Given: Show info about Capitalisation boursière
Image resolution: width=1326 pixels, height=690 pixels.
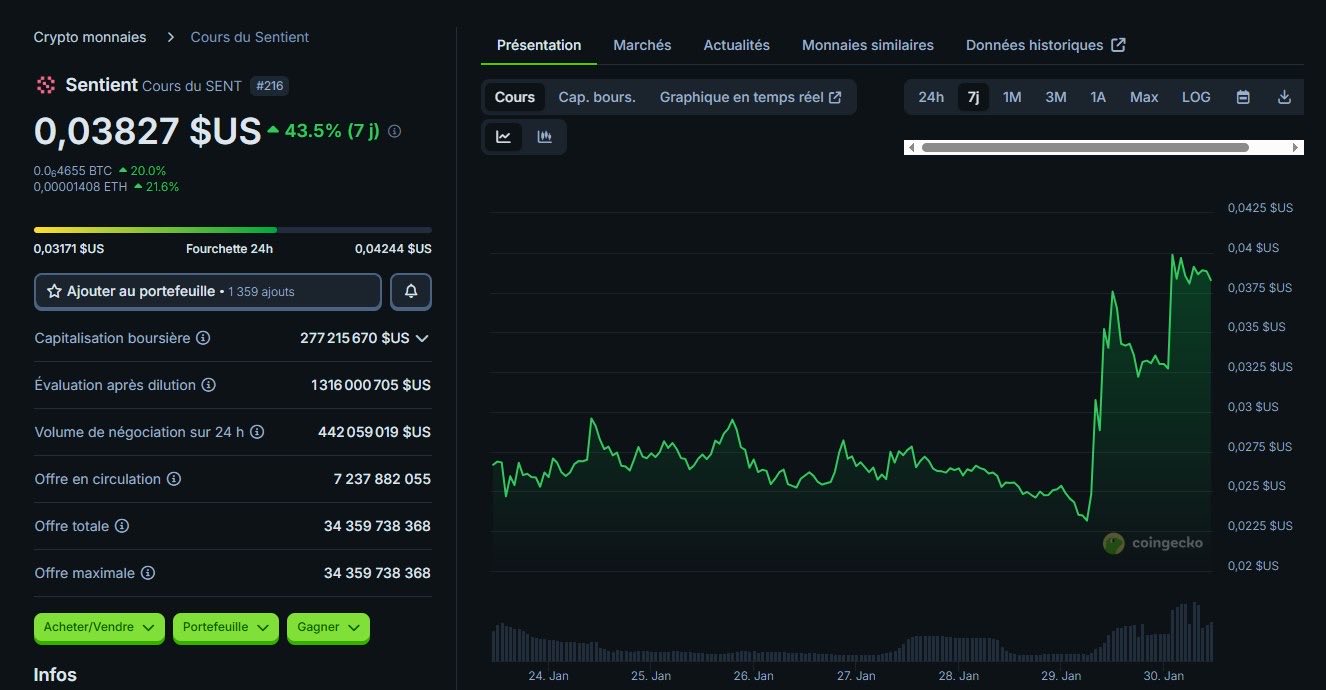Looking at the screenshot, I should (x=203, y=338).
